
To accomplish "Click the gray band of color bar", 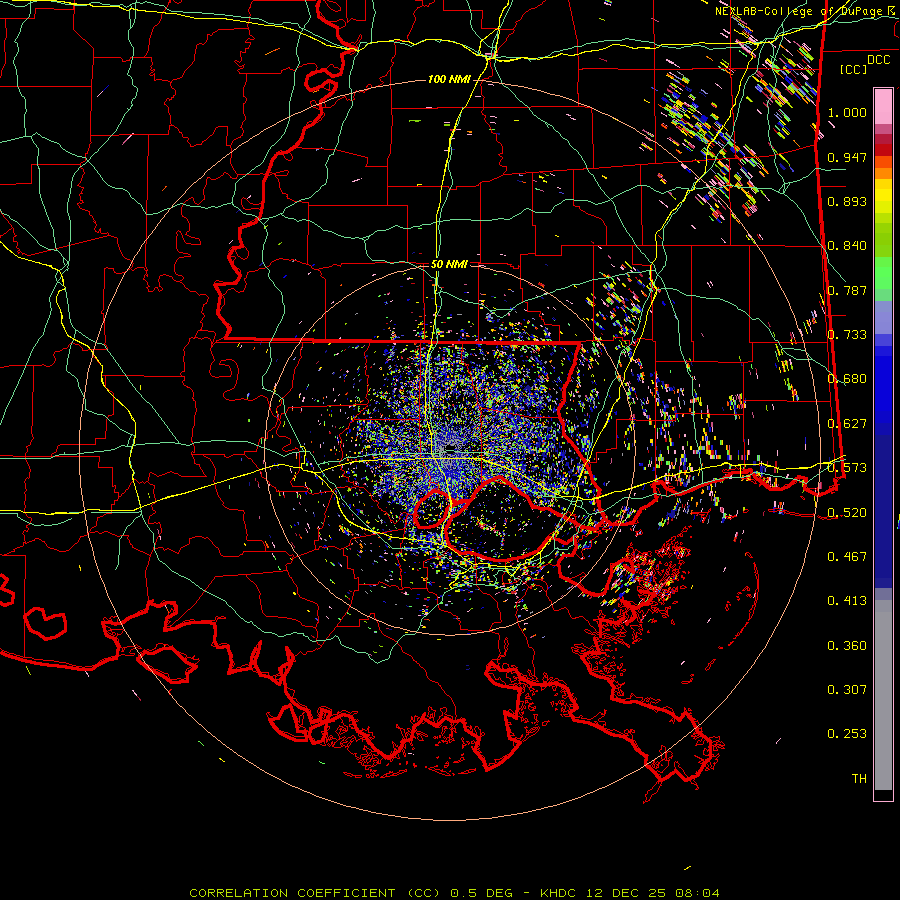I will point(883,695).
